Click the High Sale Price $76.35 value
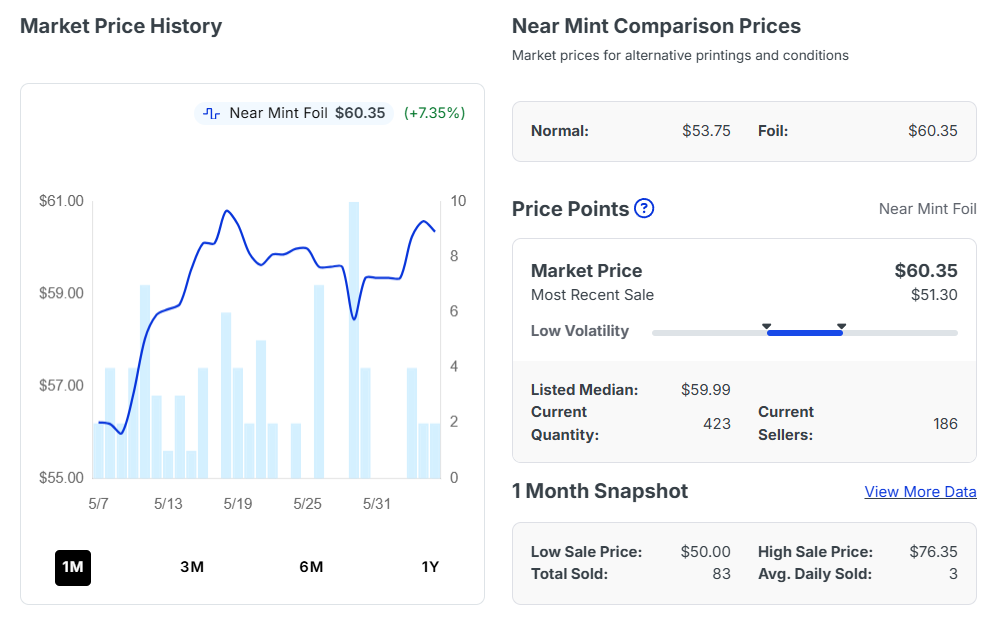The height and width of the screenshot is (620, 996). pyautogui.click(x=933, y=551)
